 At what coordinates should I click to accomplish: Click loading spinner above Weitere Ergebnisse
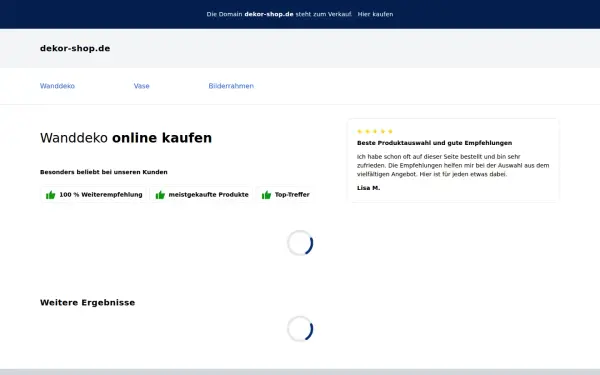coord(300,243)
